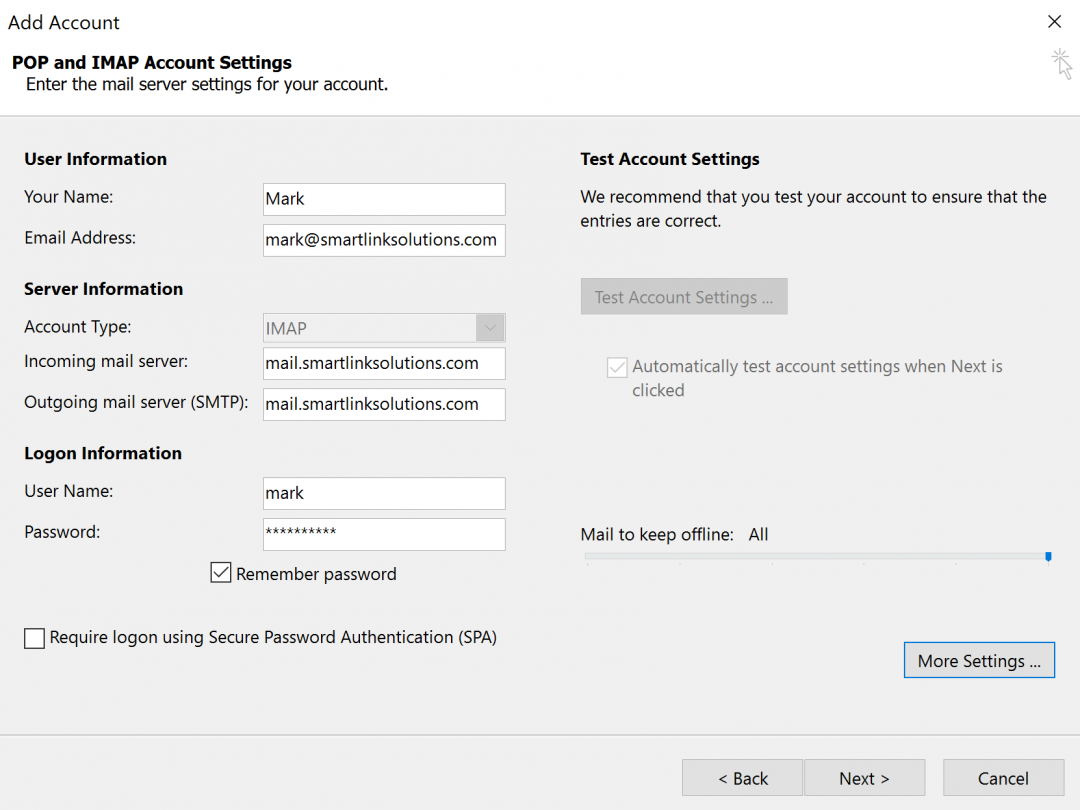Select the Your Name input field
The image size is (1080, 810).
click(x=383, y=199)
